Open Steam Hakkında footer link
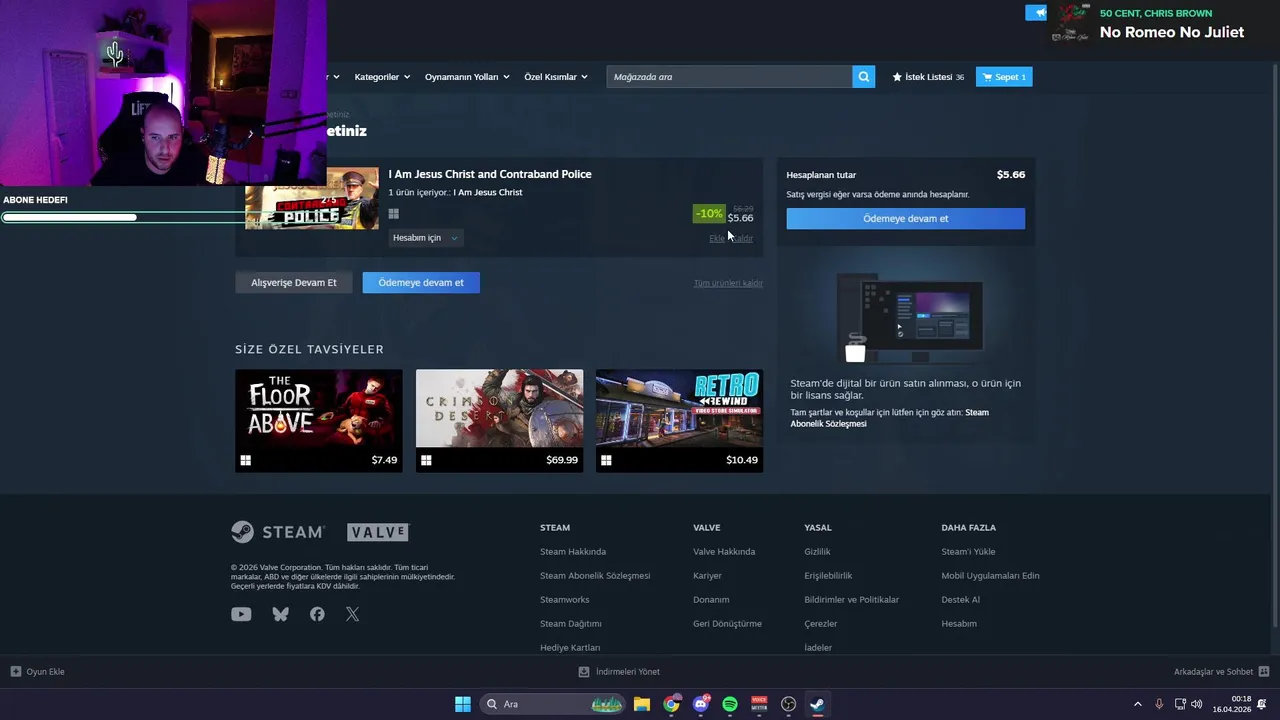The width and height of the screenshot is (1280, 720). coord(573,552)
